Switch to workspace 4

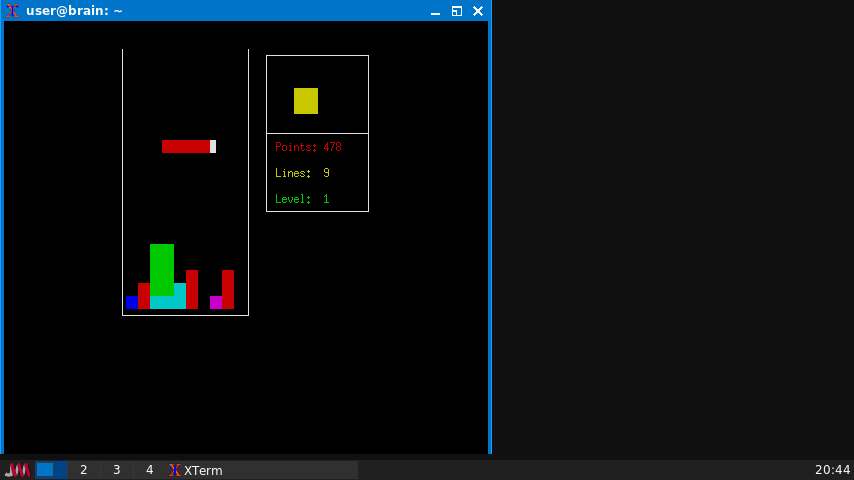point(149,470)
